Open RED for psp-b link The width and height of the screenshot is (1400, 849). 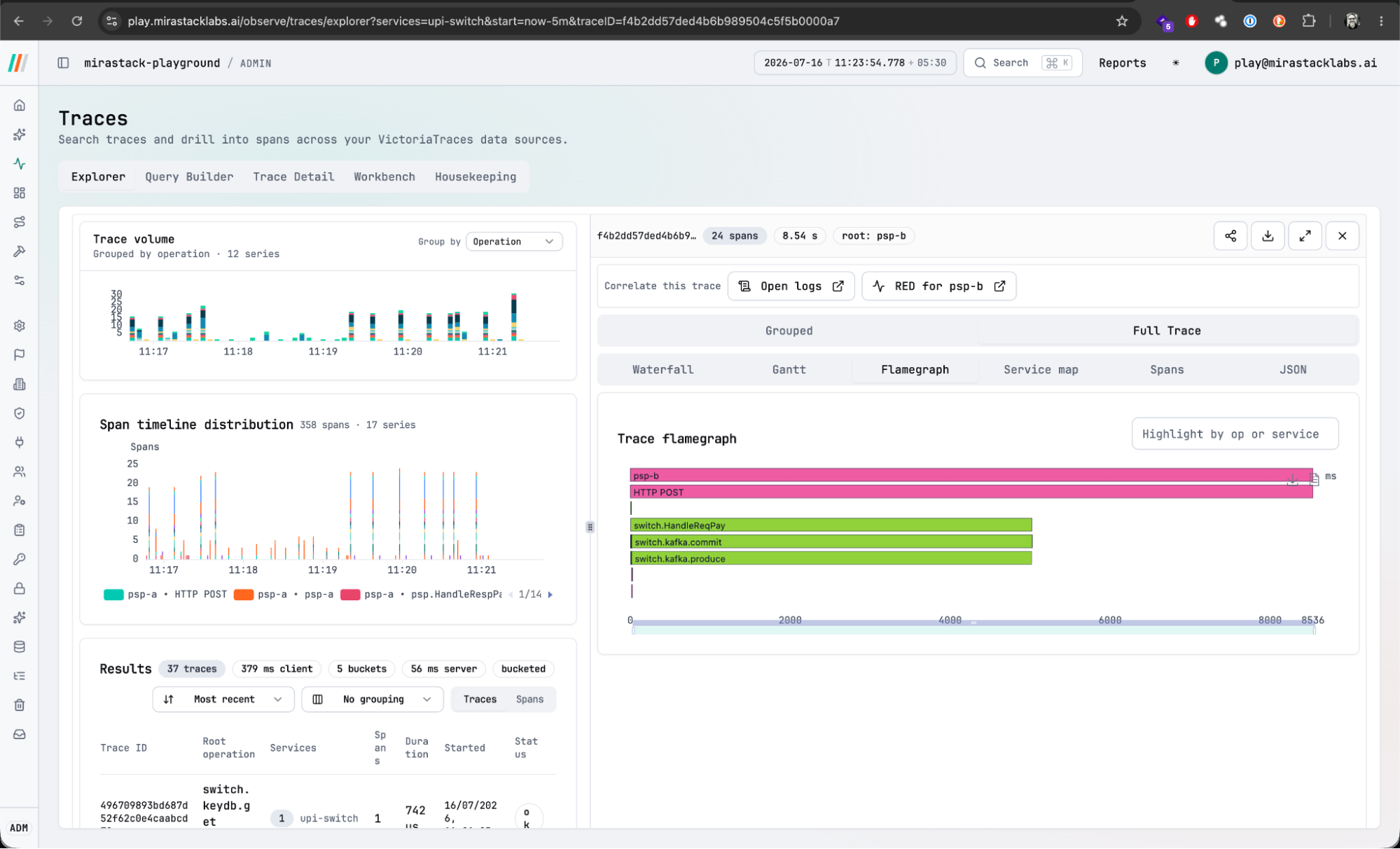click(x=938, y=287)
